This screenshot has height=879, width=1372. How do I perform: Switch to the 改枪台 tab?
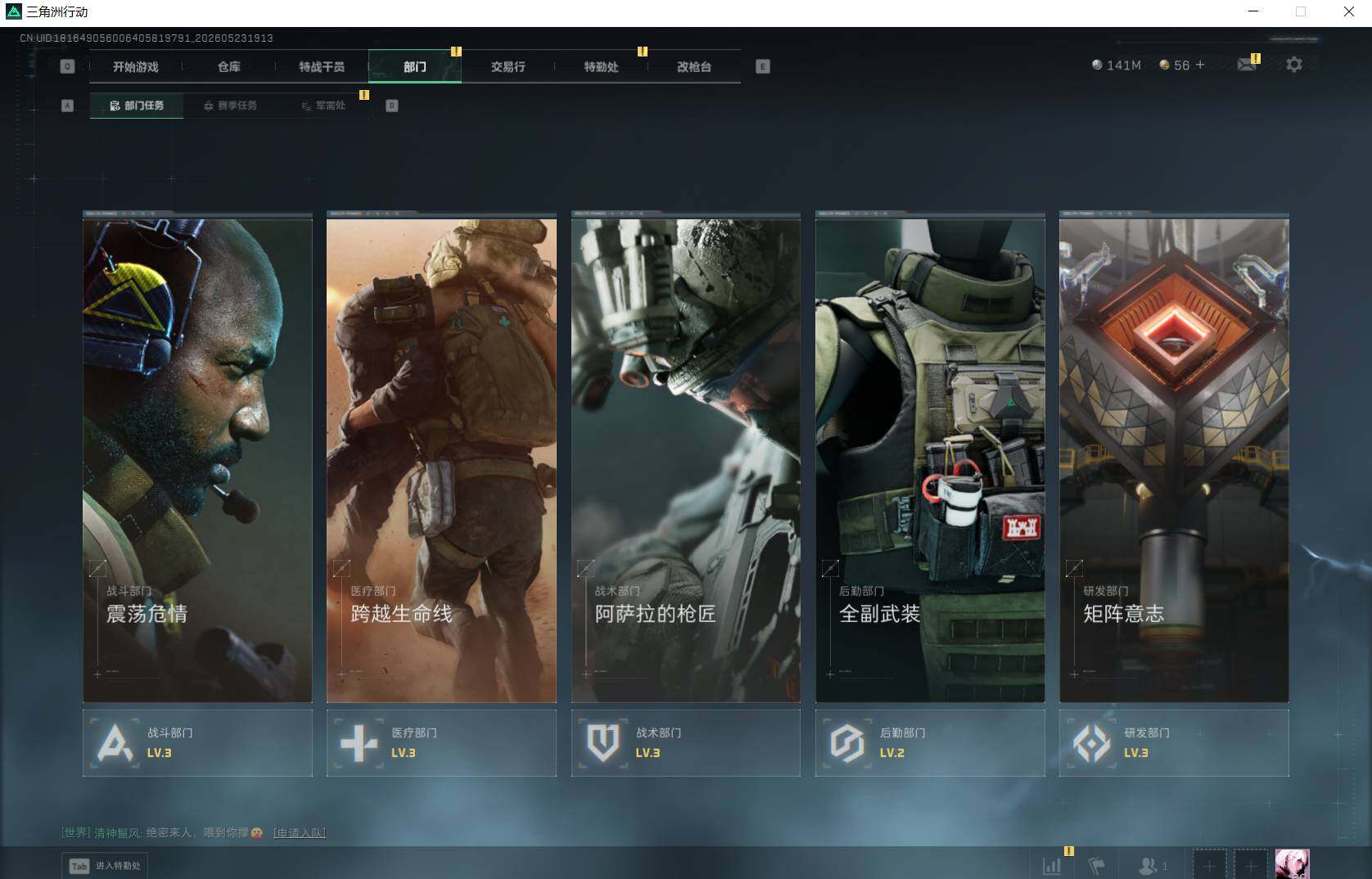[x=694, y=66]
